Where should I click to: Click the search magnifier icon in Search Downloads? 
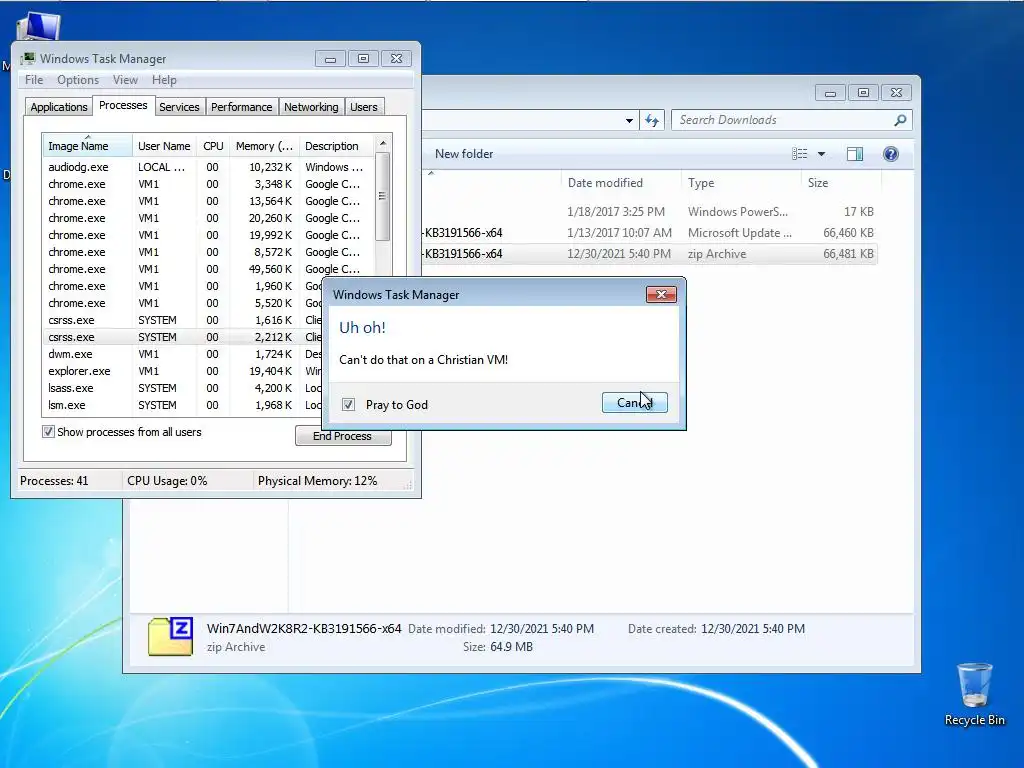click(x=900, y=120)
